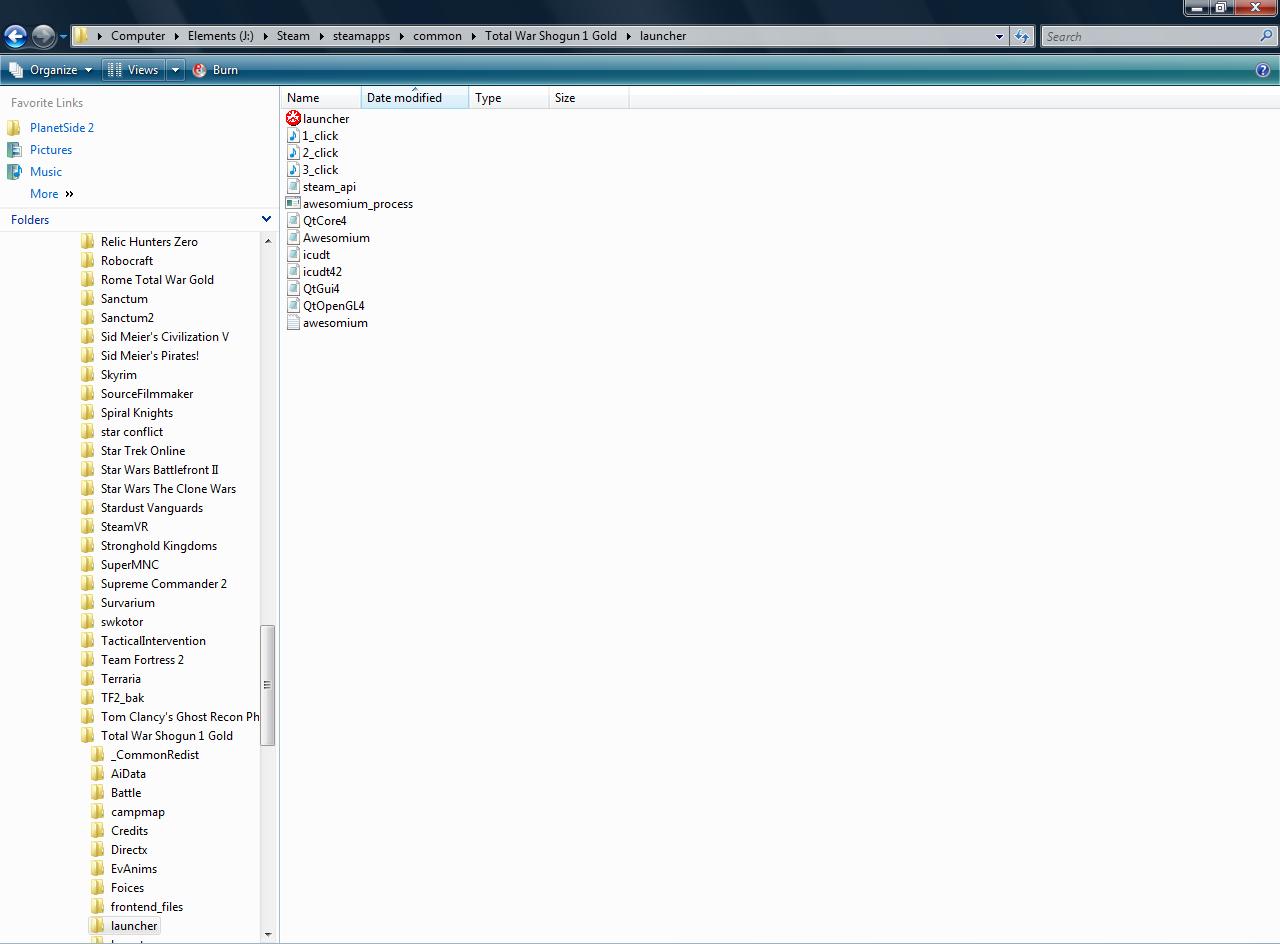Select Sid Meier's Civilization V in folder tree
The height and width of the screenshot is (944, 1280).
[165, 337]
